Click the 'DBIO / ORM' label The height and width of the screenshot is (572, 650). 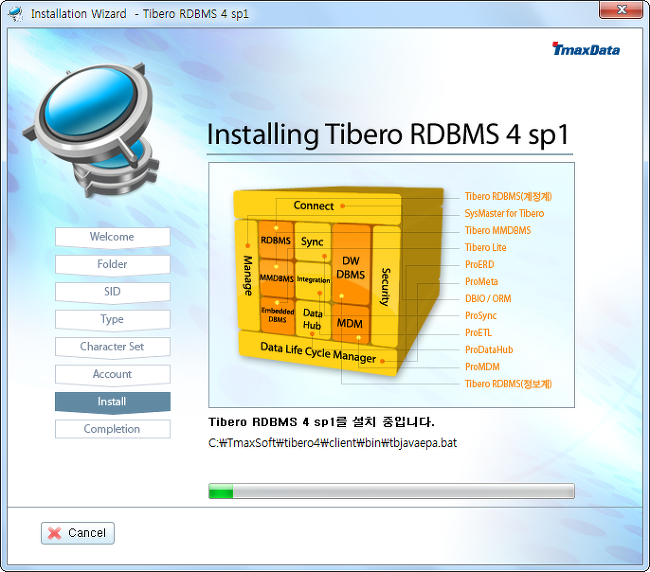click(488, 298)
